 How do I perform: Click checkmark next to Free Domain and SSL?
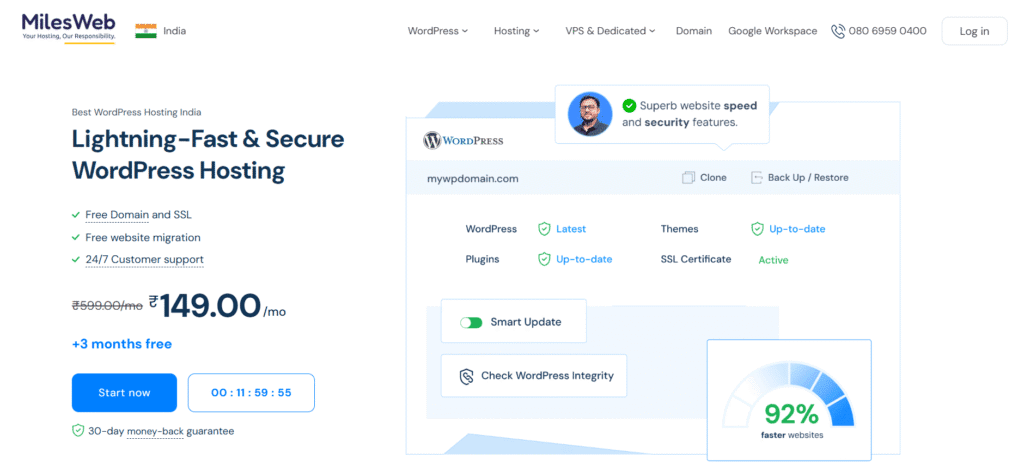click(x=76, y=215)
